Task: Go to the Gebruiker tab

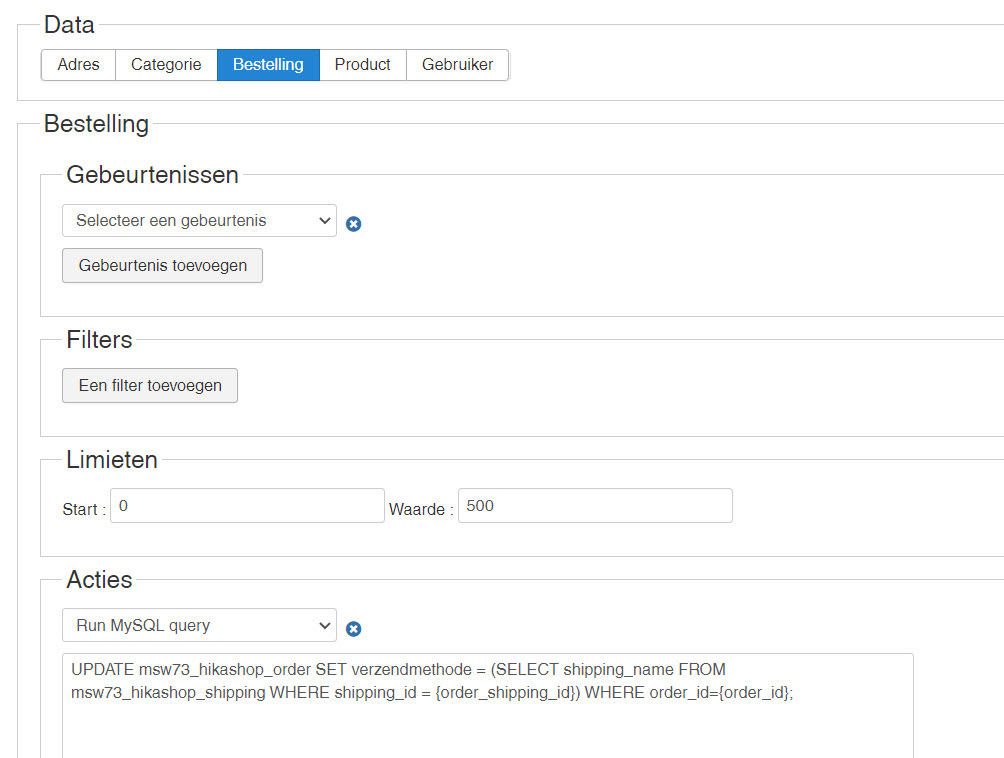Action: 457,65
